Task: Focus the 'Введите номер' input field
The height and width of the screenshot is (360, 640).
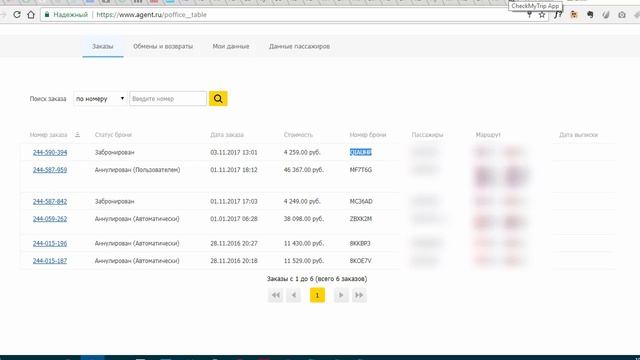Action: pyautogui.click(x=168, y=99)
